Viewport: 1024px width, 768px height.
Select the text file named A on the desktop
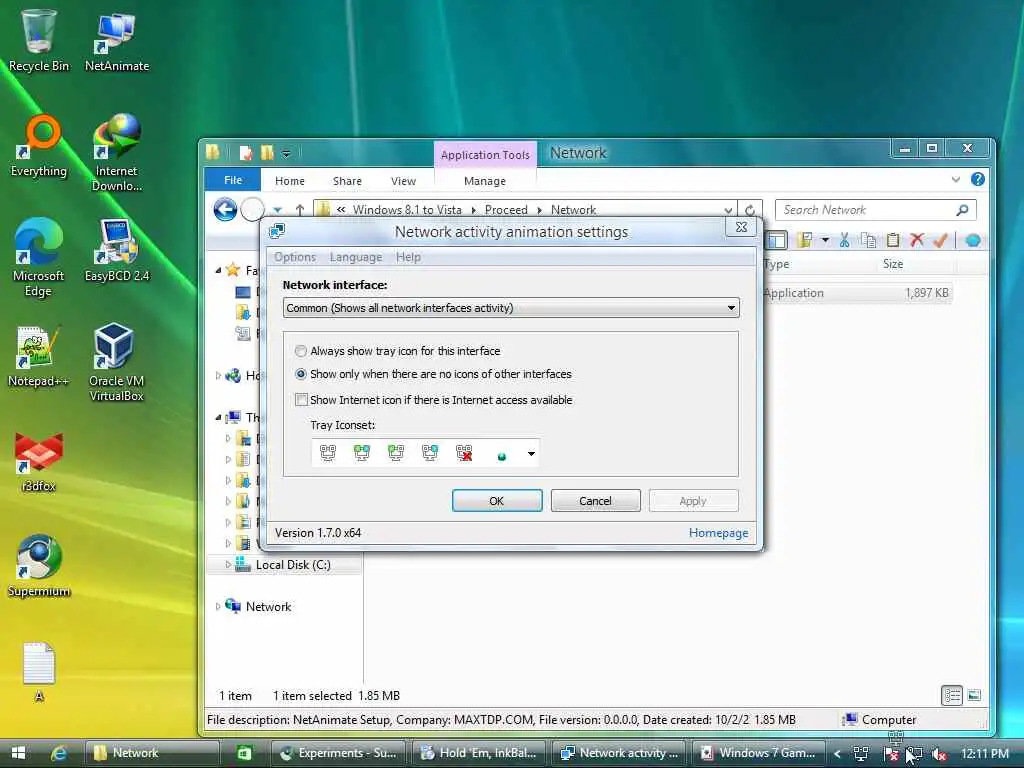[x=39, y=671]
